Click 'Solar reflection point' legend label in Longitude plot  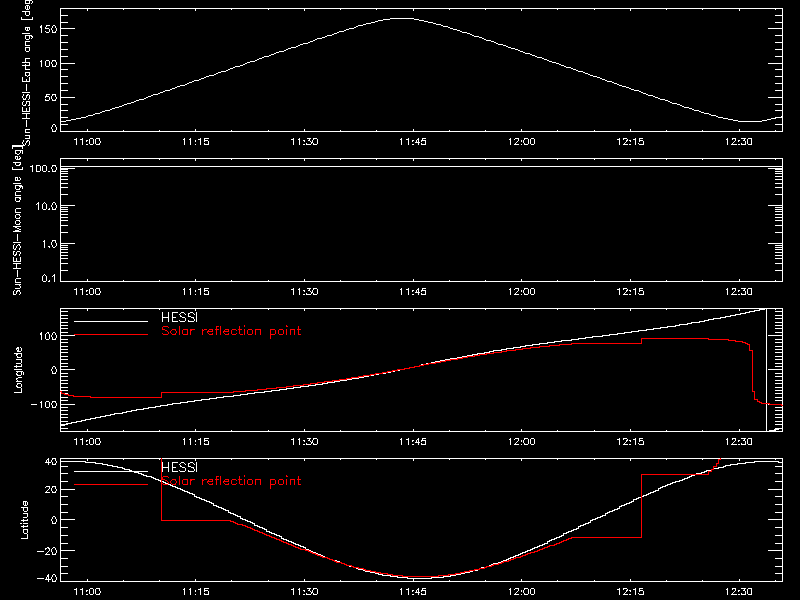pos(231,331)
